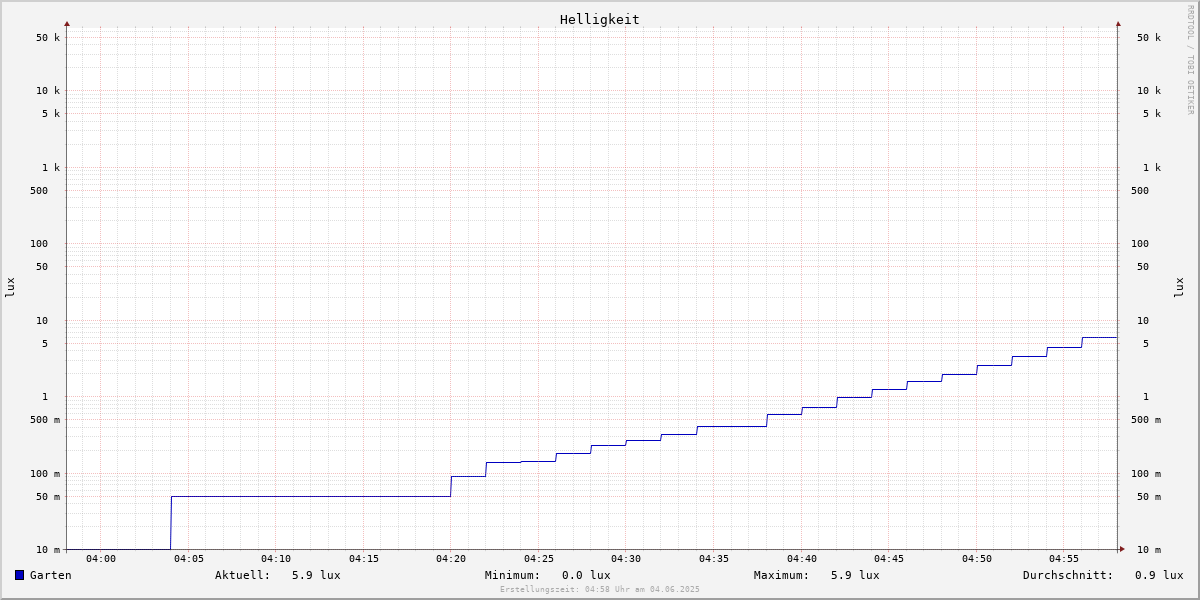Click the 50 k label on left axis
Image resolution: width=1200 pixels, height=600 pixels.
tap(48, 38)
